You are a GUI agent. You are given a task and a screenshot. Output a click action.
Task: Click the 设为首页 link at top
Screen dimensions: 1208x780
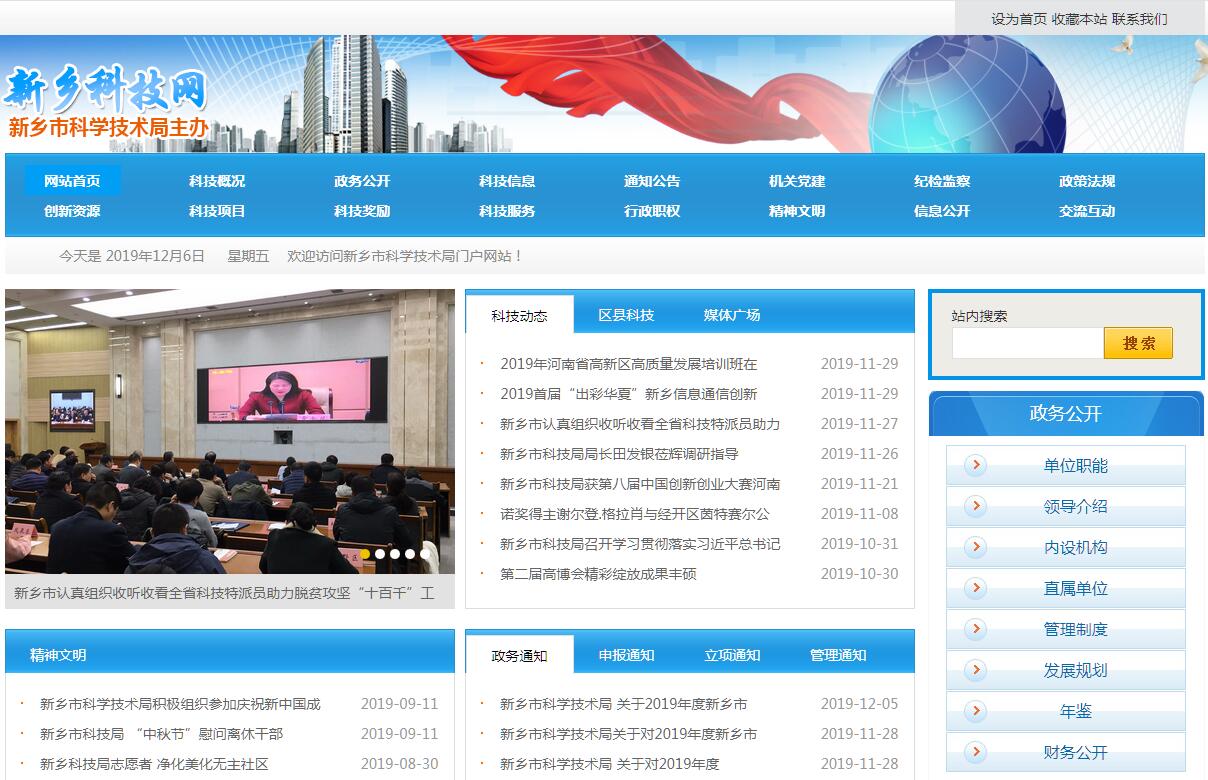[1018, 19]
